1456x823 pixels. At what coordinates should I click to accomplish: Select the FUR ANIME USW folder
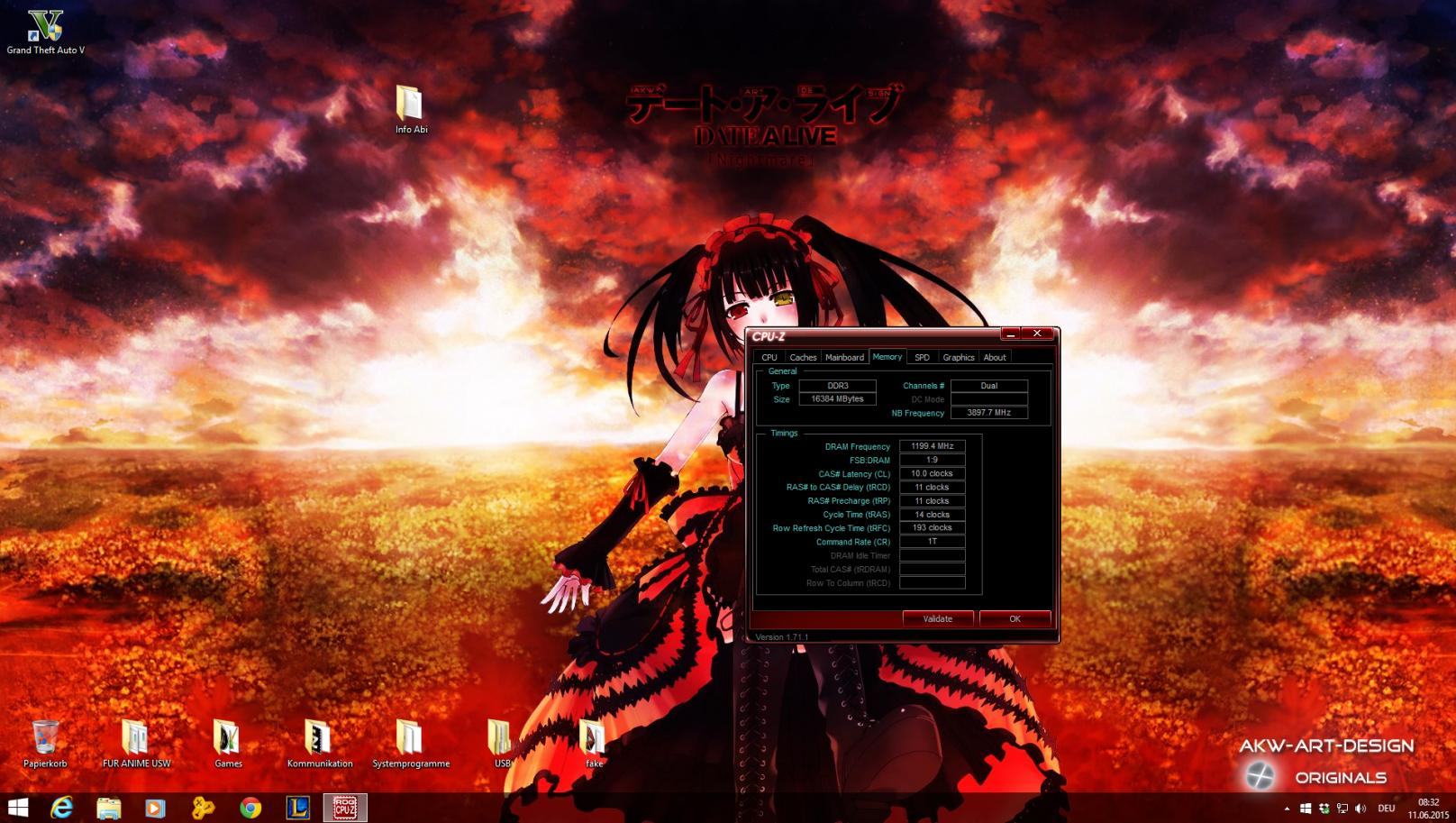pyautogui.click(x=136, y=744)
